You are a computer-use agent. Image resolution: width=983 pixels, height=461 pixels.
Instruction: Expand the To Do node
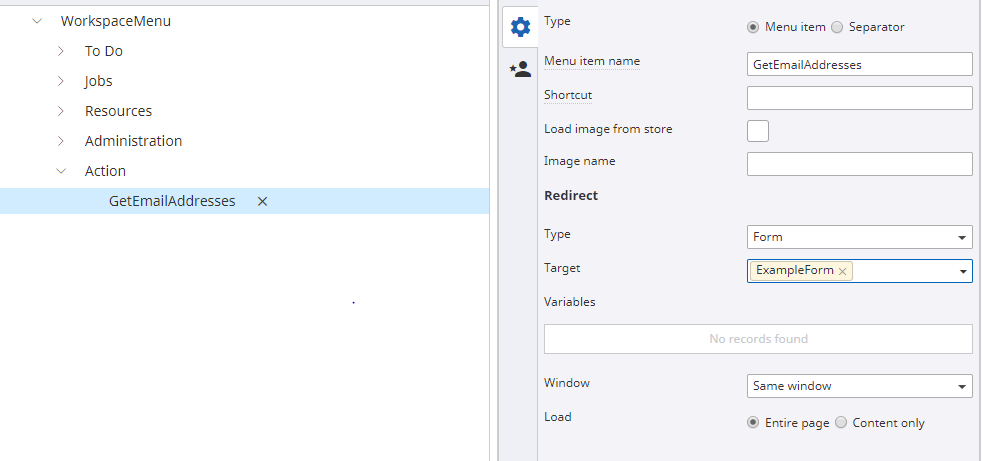(x=61, y=51)
